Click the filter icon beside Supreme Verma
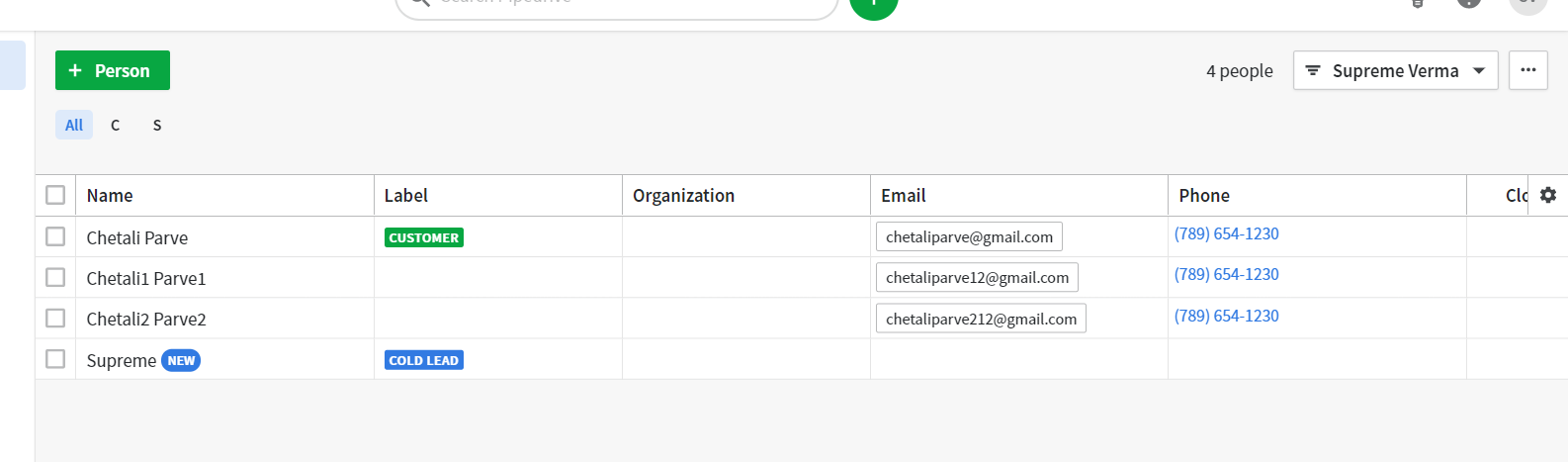The height and width of the screenshot is (462, 1568). pos(1313,70)
